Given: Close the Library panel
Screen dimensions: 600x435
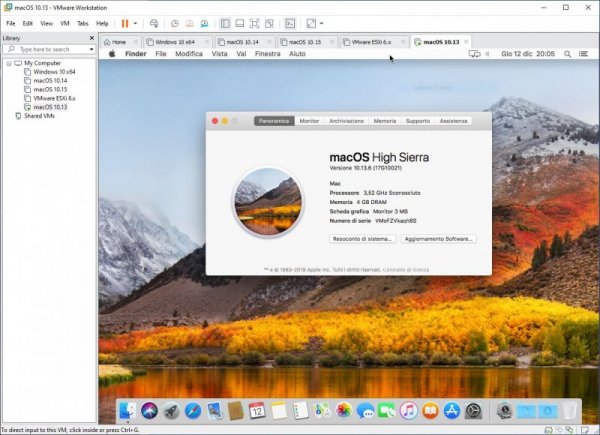Looking at the screenshot, I should click(92, 38).
